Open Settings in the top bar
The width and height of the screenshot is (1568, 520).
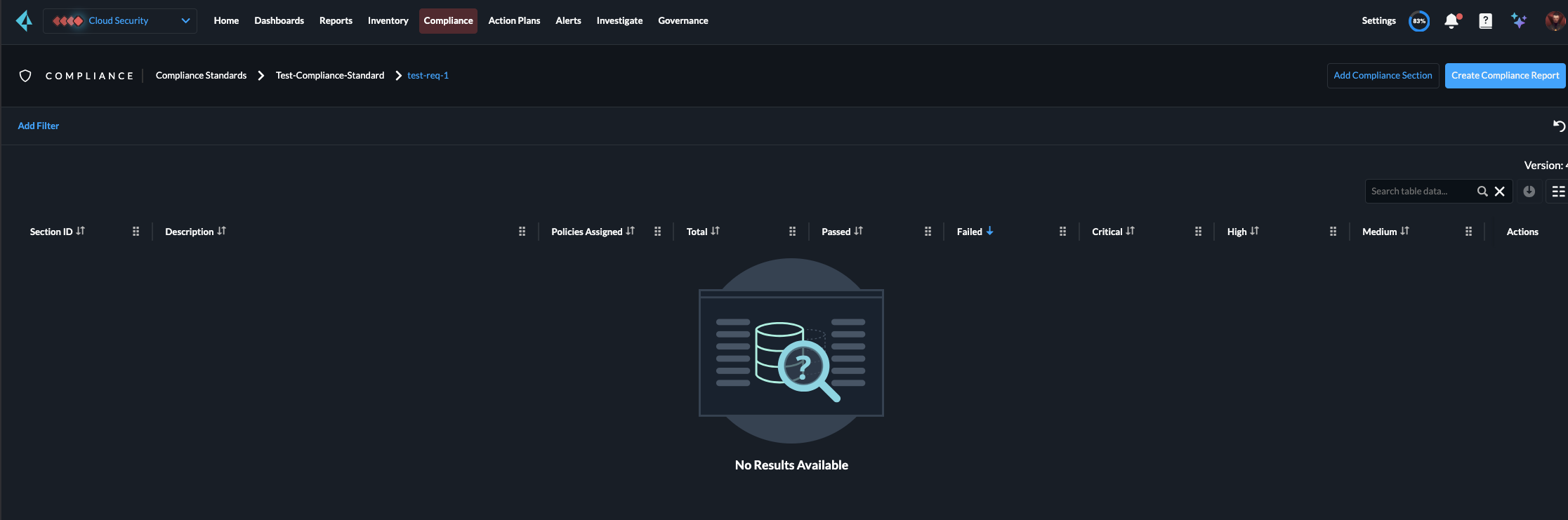tap(1378, 21)
